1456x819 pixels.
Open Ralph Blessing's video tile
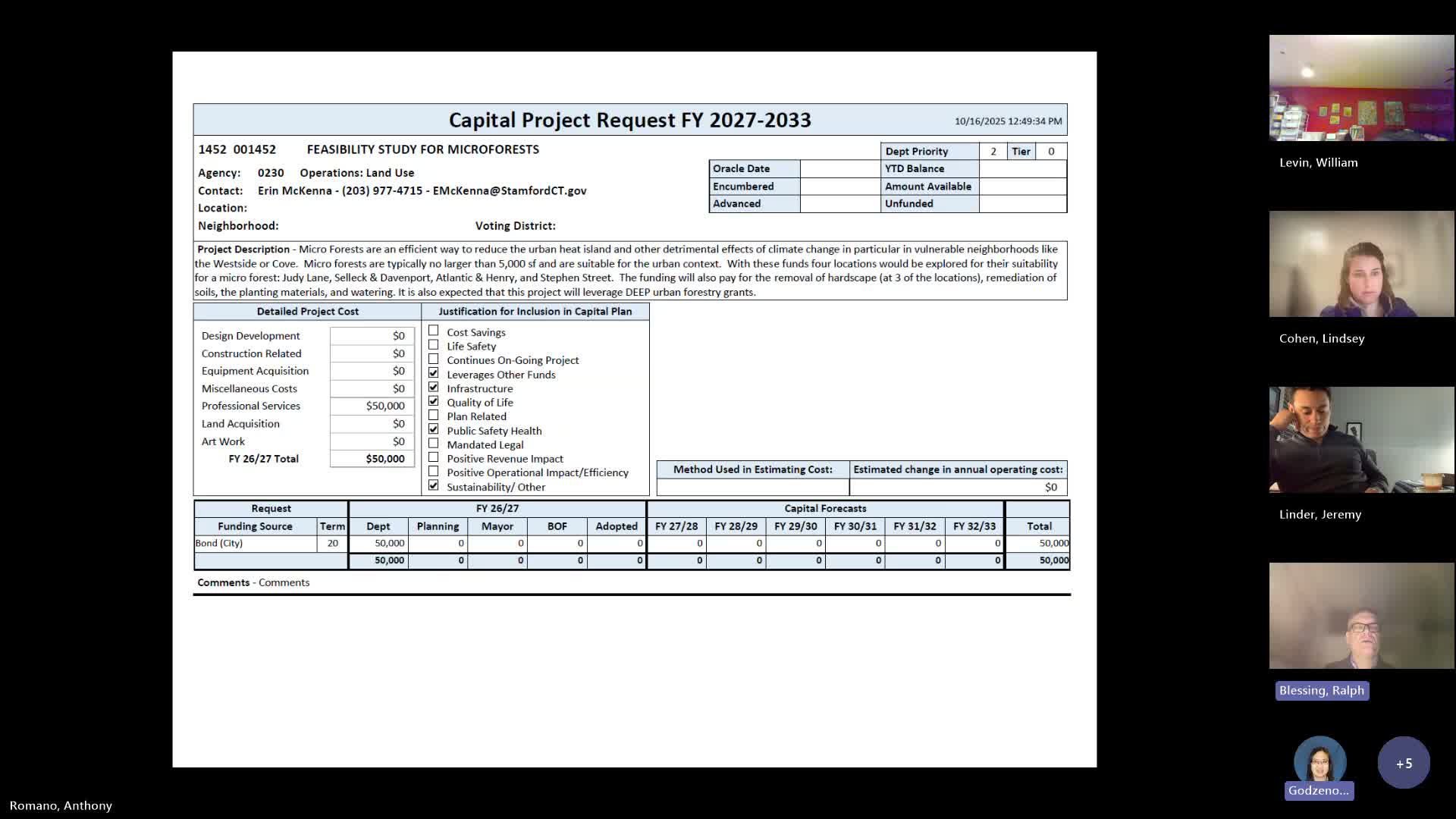point(1361,616)
